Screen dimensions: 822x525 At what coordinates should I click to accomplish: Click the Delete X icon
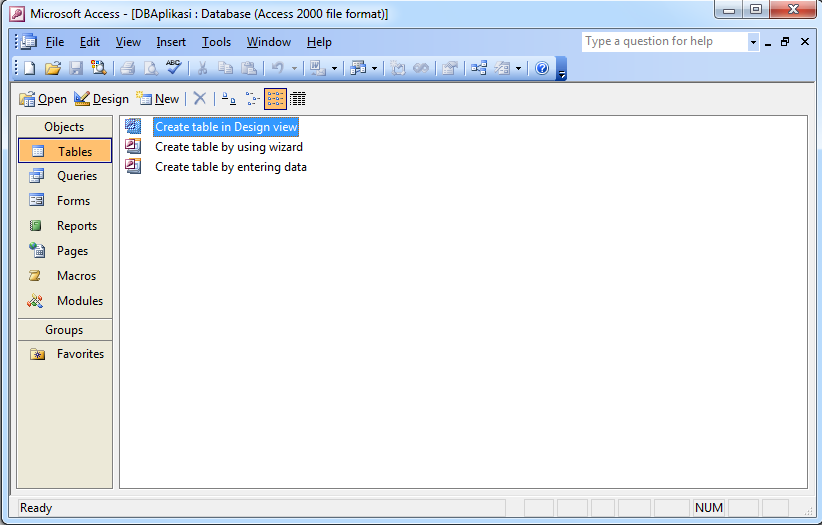pyautogui.click(x=200, y=99)
